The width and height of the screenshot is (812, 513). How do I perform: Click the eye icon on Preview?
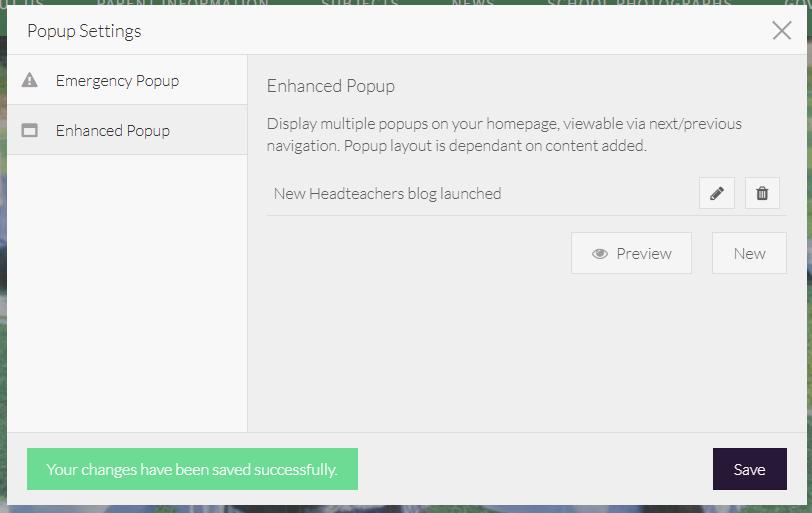[x=600, y=254]
